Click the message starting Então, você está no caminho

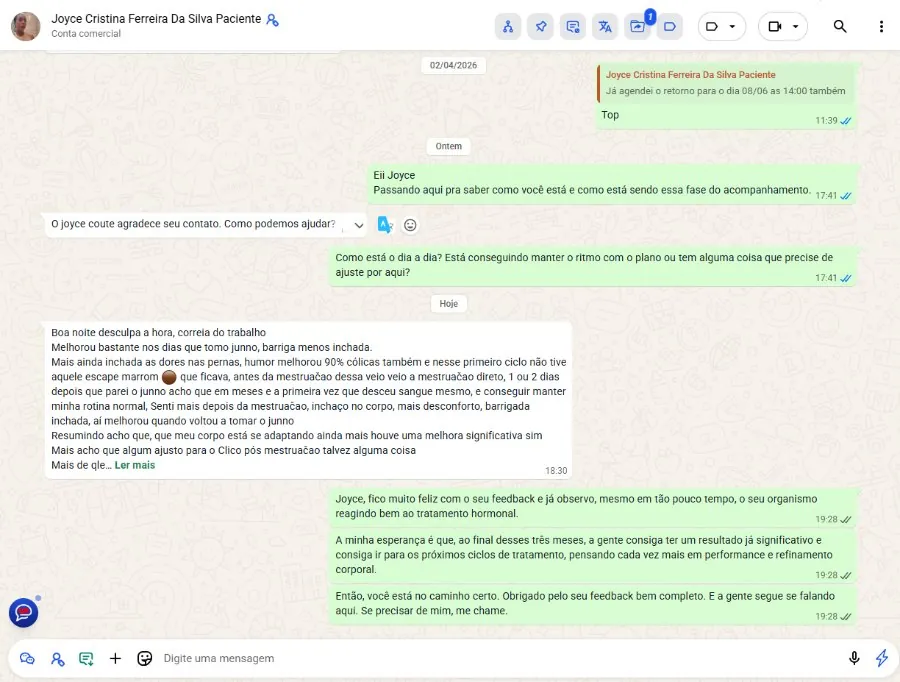coord(593,604)
